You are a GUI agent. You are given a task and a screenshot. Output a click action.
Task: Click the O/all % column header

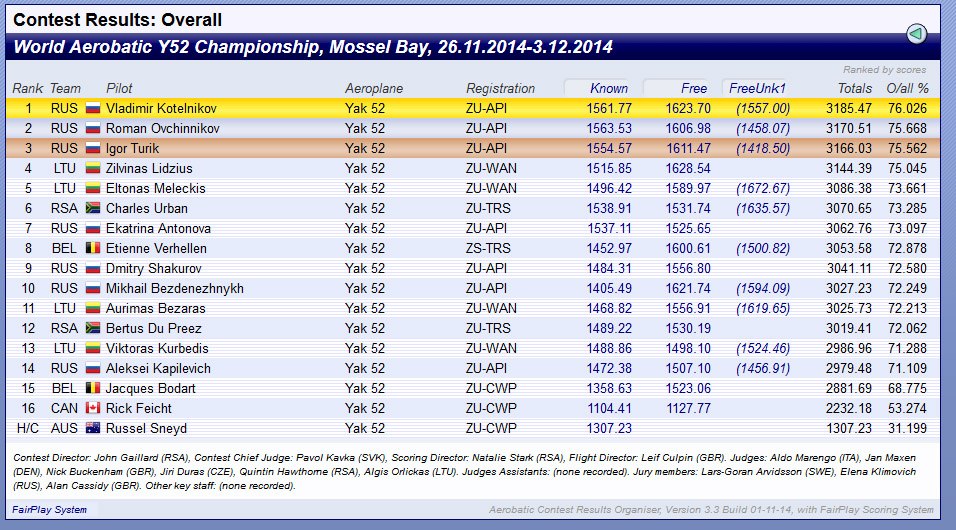tap(907, 88)
